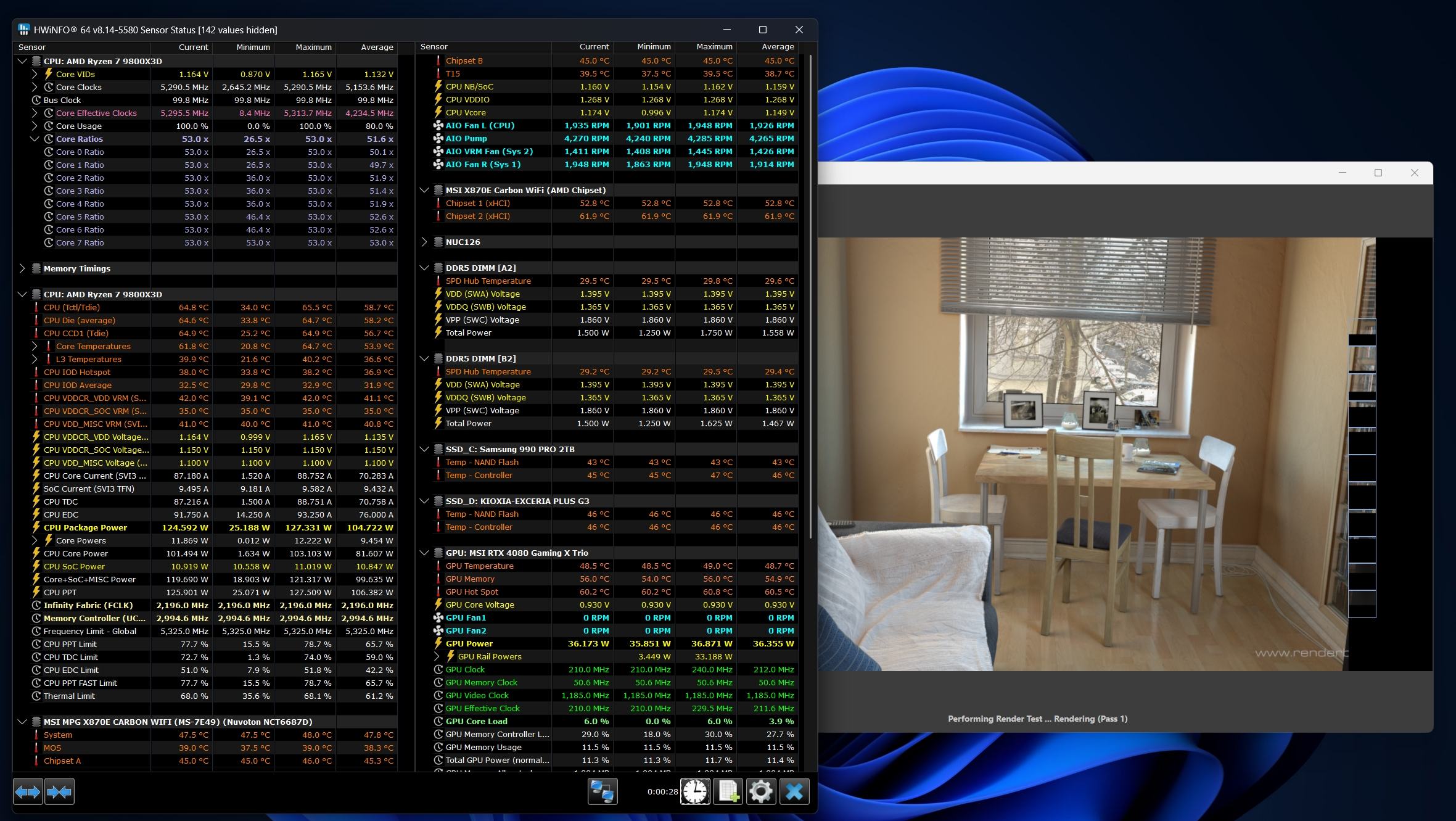Open sensor settings gear icon
Screen dimensions: 1456x821
[761, 791]
